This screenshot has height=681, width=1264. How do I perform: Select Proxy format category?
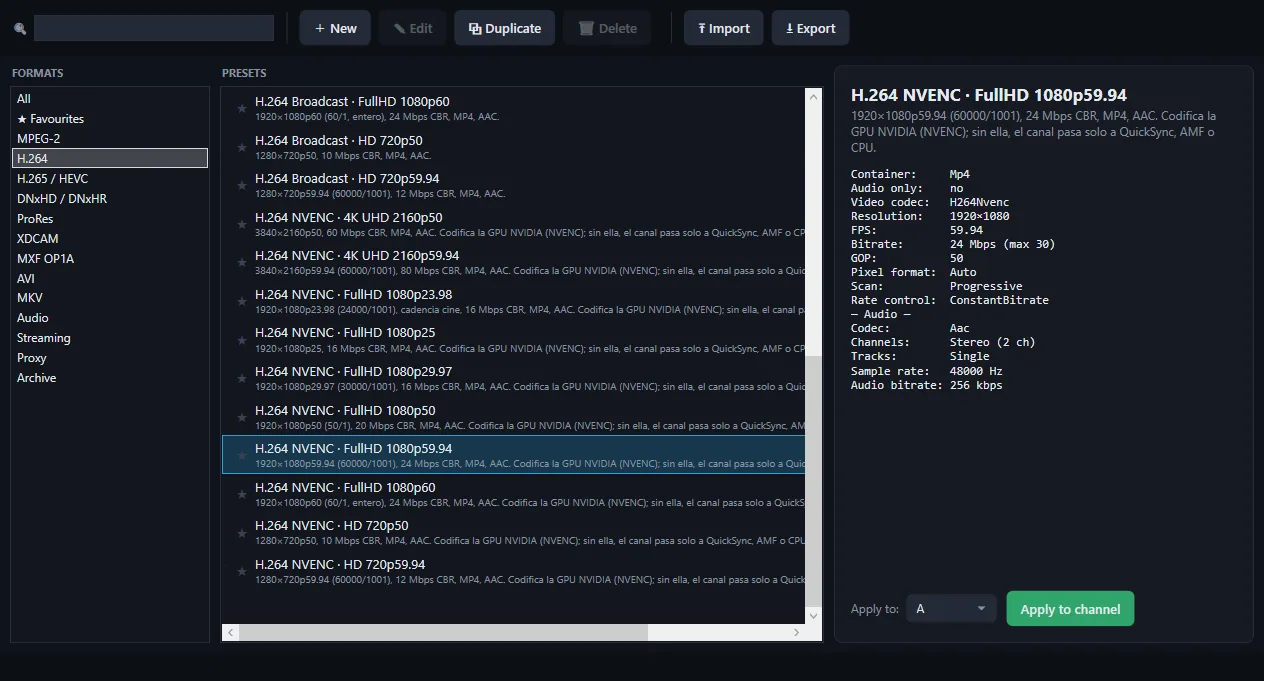(x=110, y=358)
